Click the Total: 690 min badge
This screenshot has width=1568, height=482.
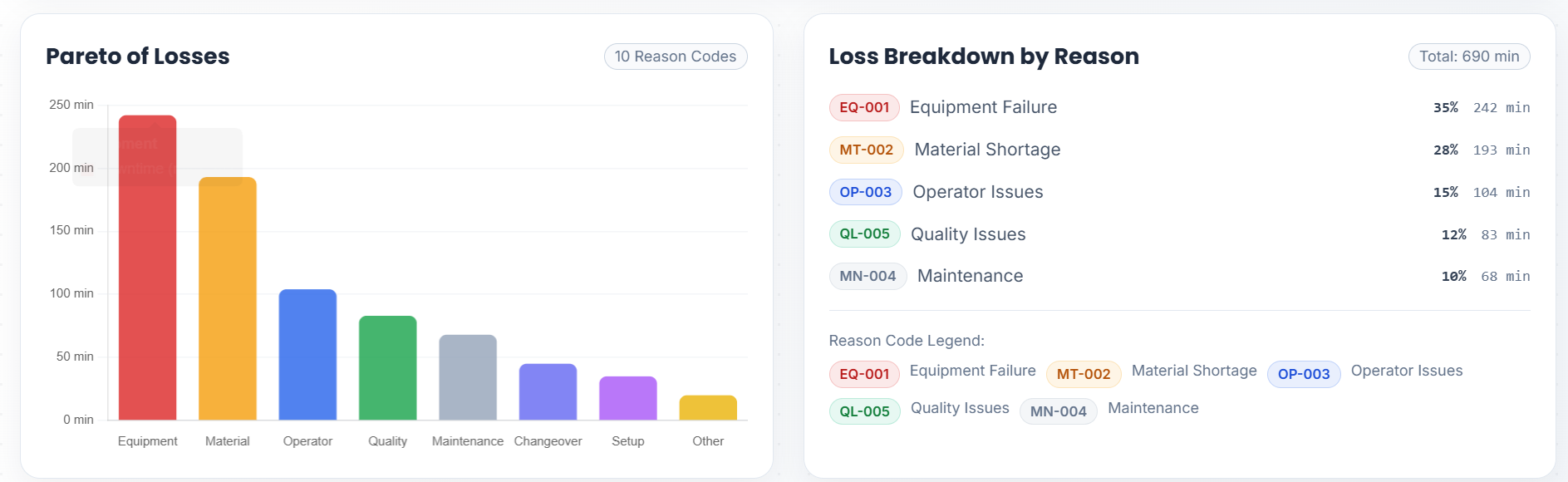[x=1468, y=57]
